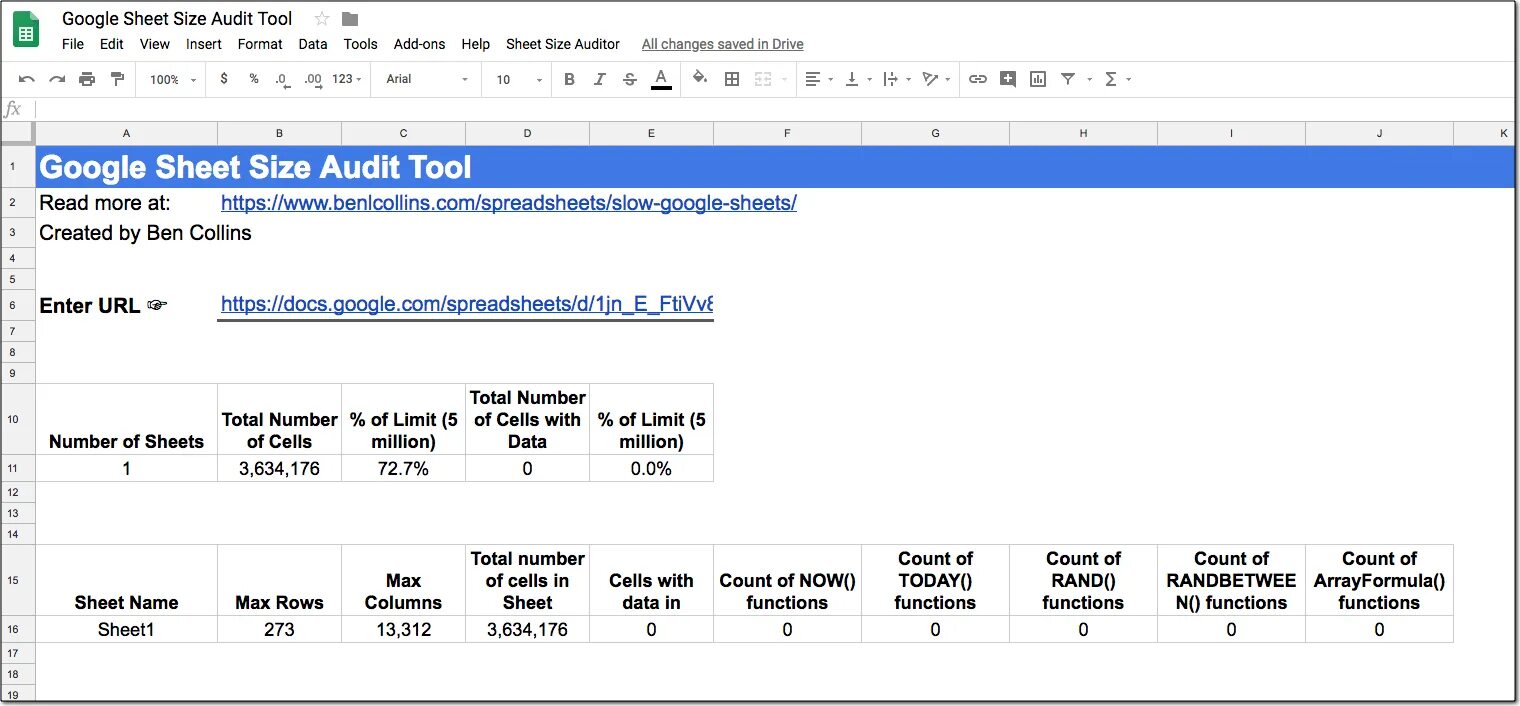Open text rotation dropdown
Image resolution: width=1520 pixels, height=706 pixels.
936,79
